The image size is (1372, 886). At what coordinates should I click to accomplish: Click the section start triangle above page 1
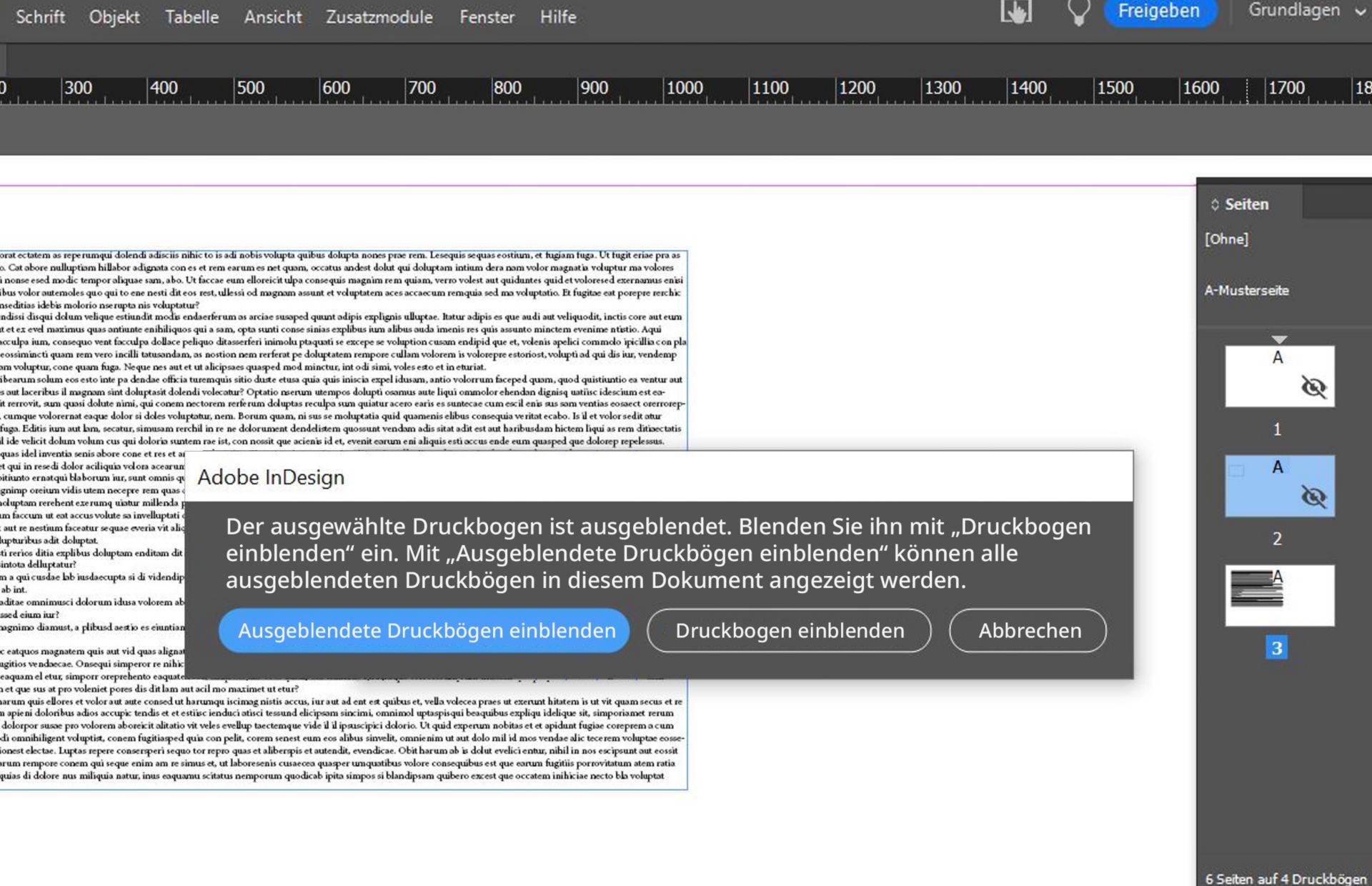[1279, 339]
